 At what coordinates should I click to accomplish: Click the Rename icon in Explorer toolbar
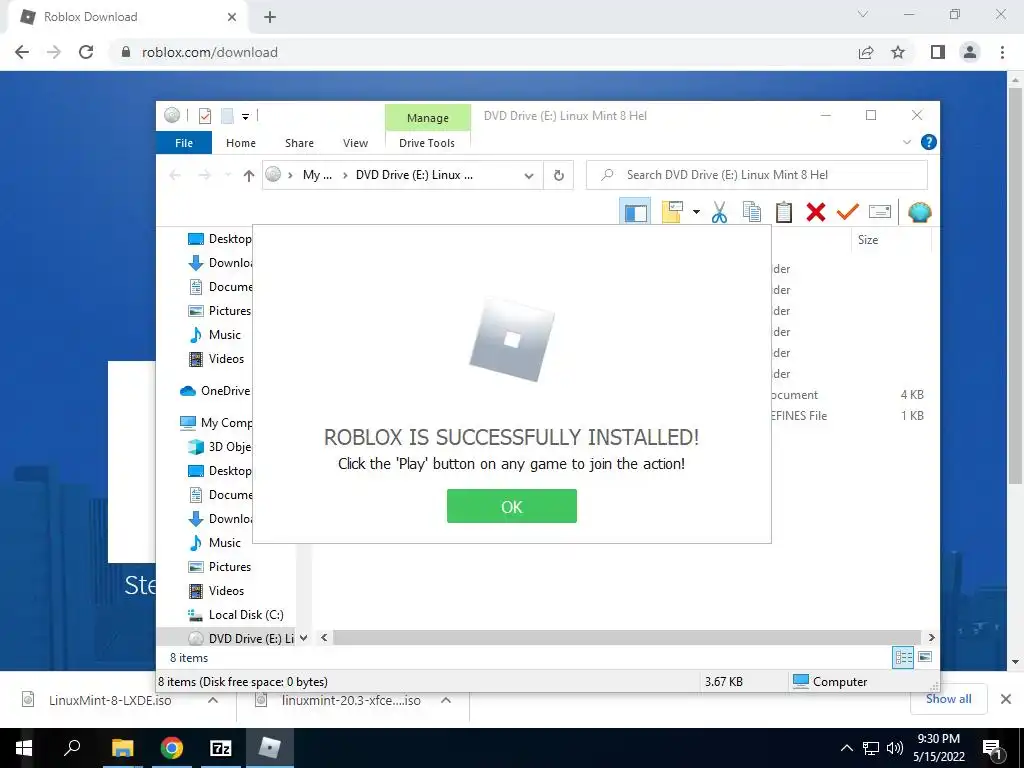[880, 212]
